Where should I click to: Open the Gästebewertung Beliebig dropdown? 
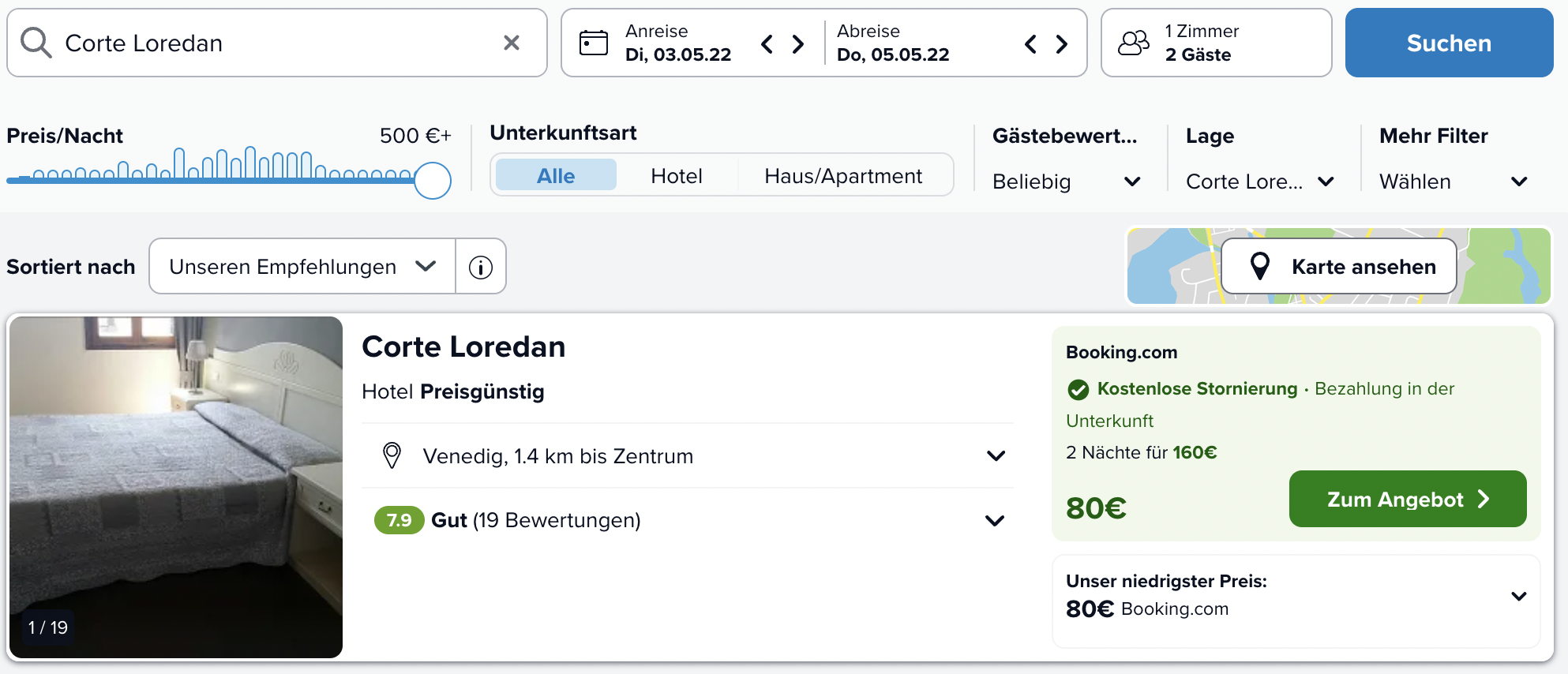pos(1066,182)
